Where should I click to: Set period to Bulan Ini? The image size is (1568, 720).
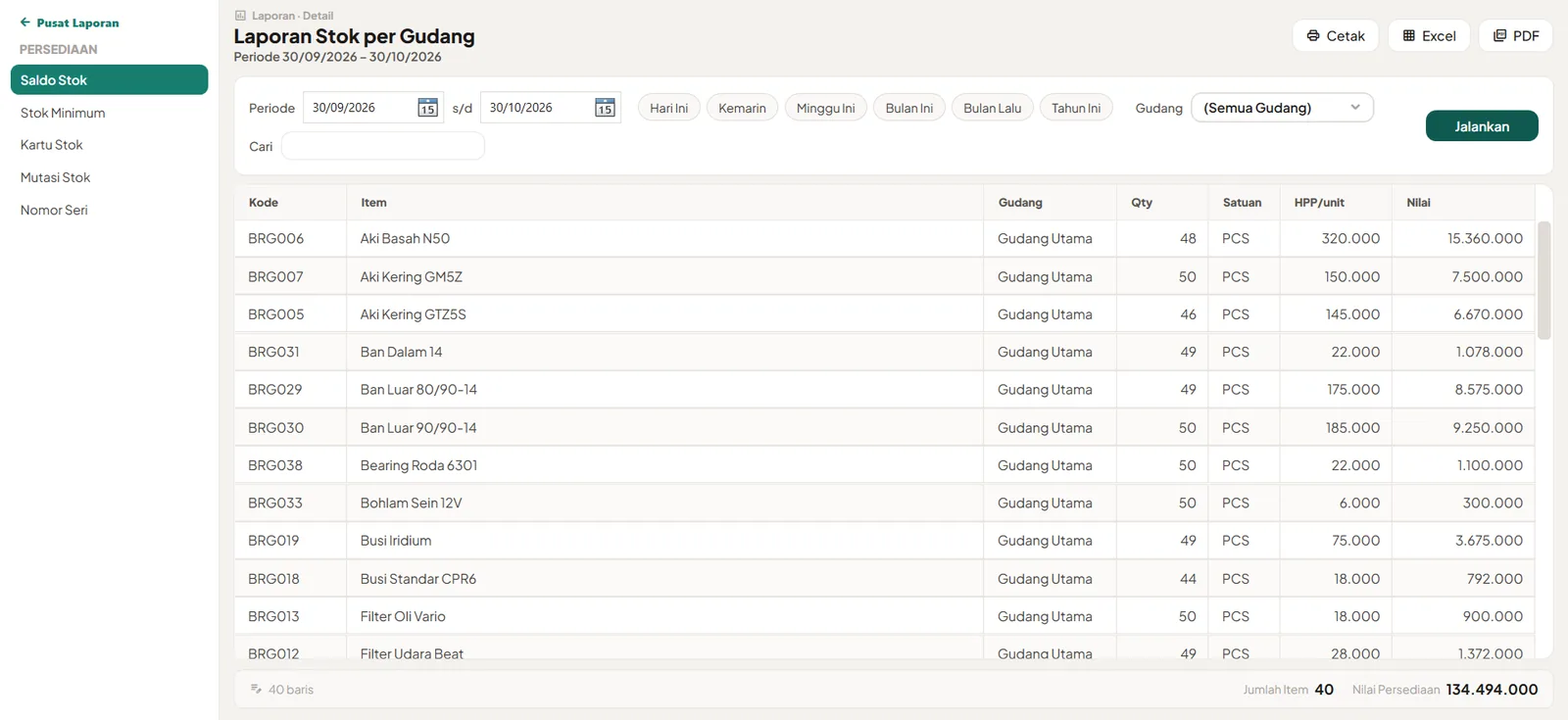click(909, 108)
